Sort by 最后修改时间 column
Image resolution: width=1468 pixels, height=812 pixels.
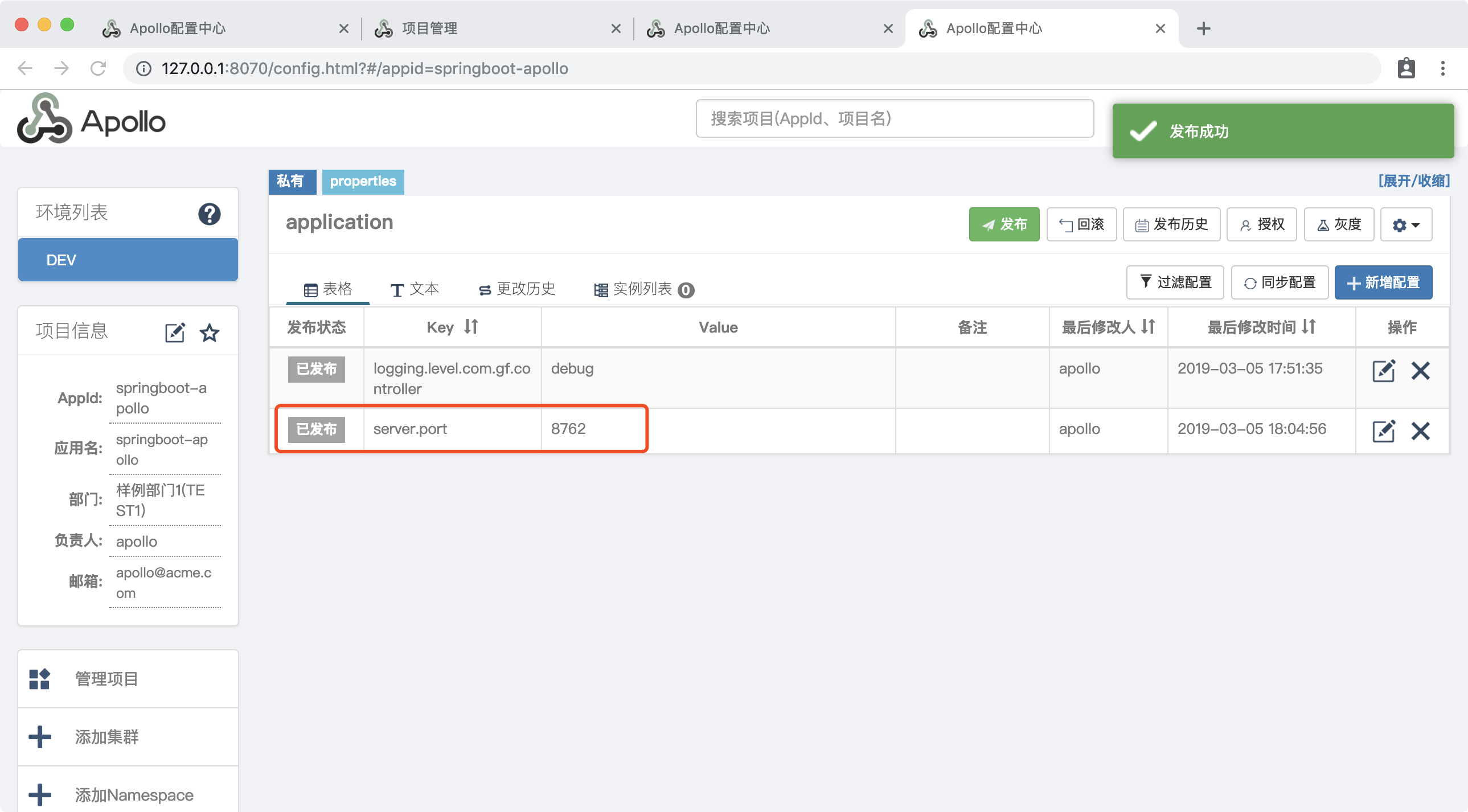pyautogui.click(x=1309, y=326)
